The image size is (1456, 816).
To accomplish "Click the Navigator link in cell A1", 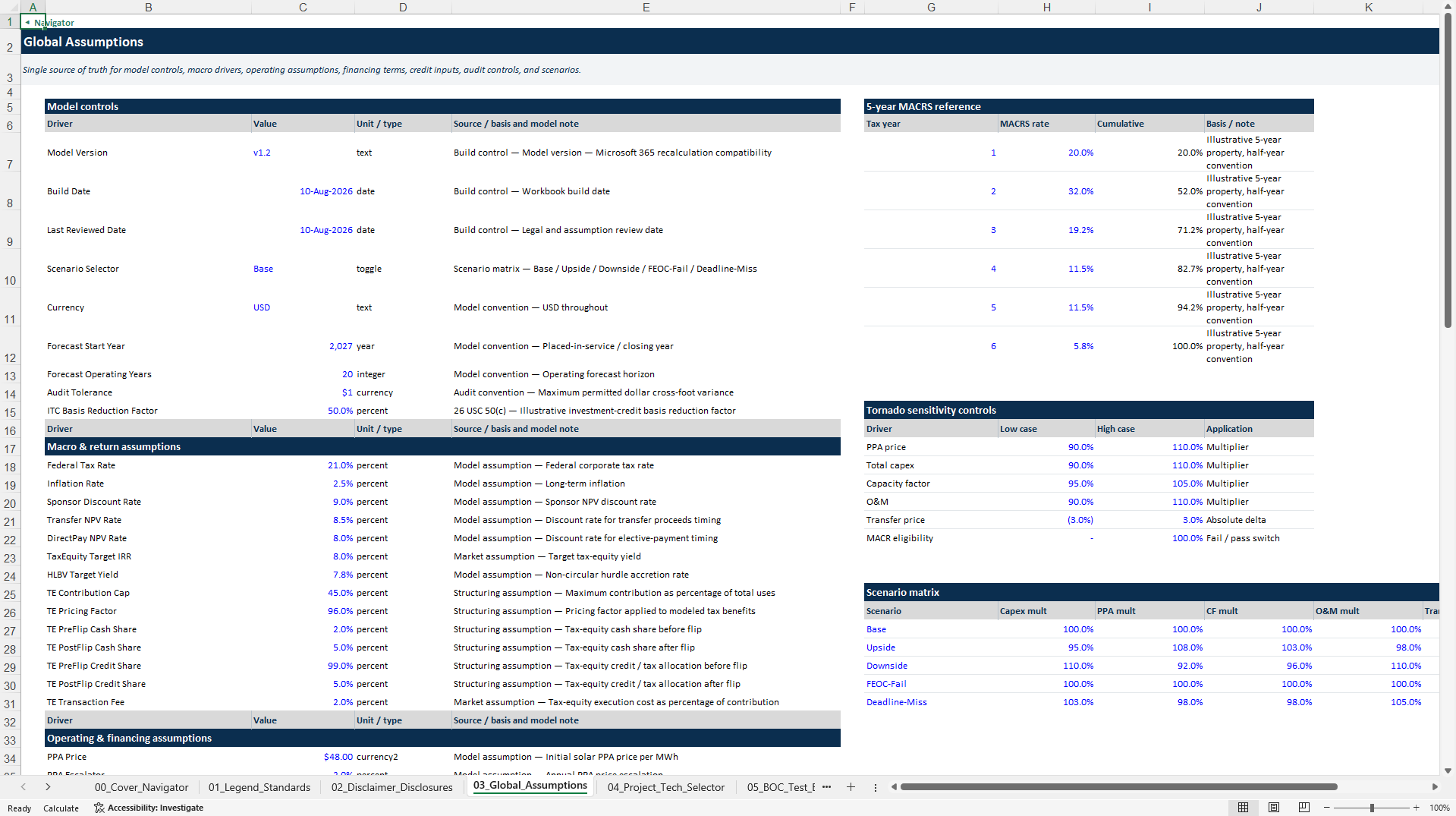I will click(49, 23).
